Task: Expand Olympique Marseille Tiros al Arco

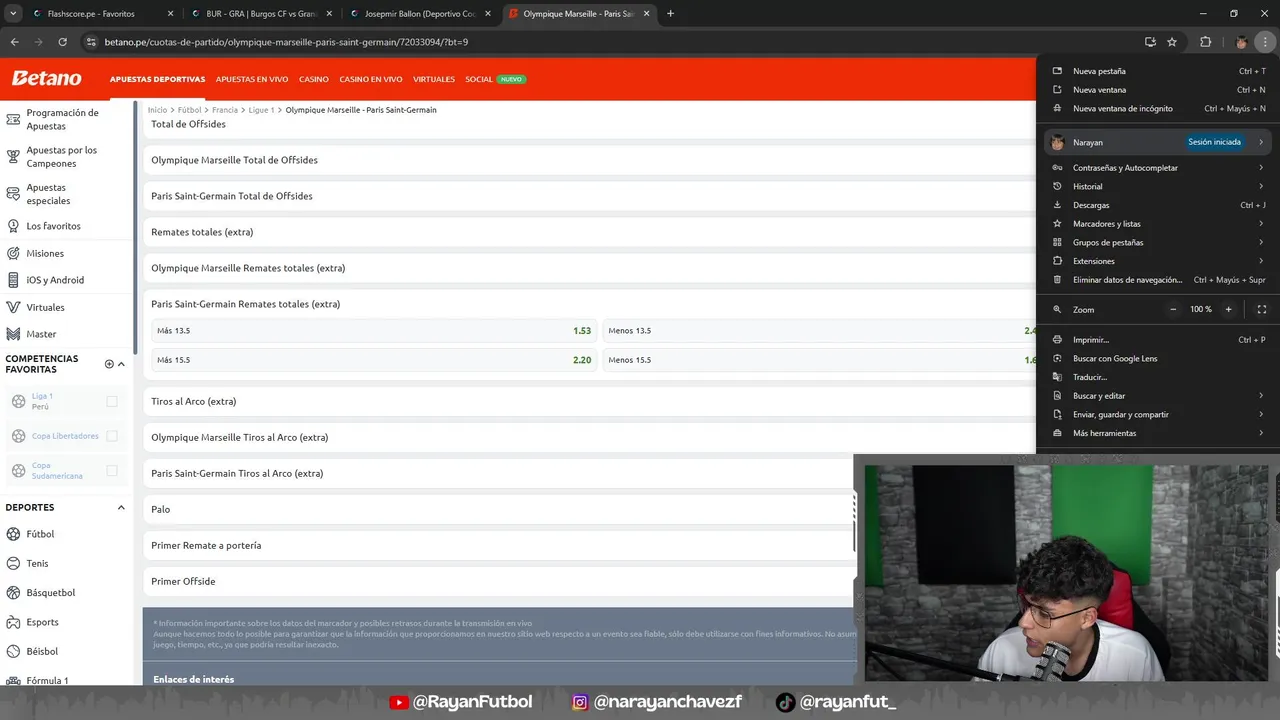Action: (589, 437)
